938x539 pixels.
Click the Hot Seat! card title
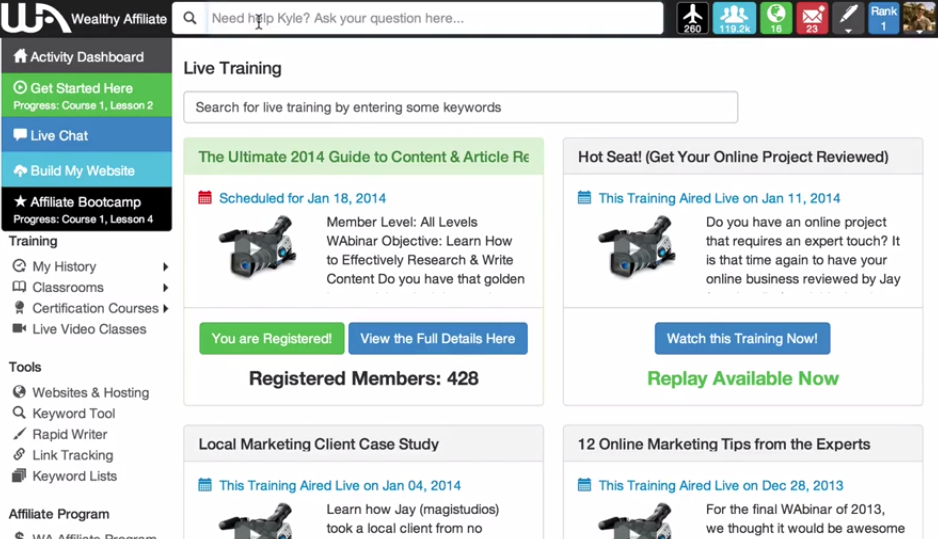point(733,157)
